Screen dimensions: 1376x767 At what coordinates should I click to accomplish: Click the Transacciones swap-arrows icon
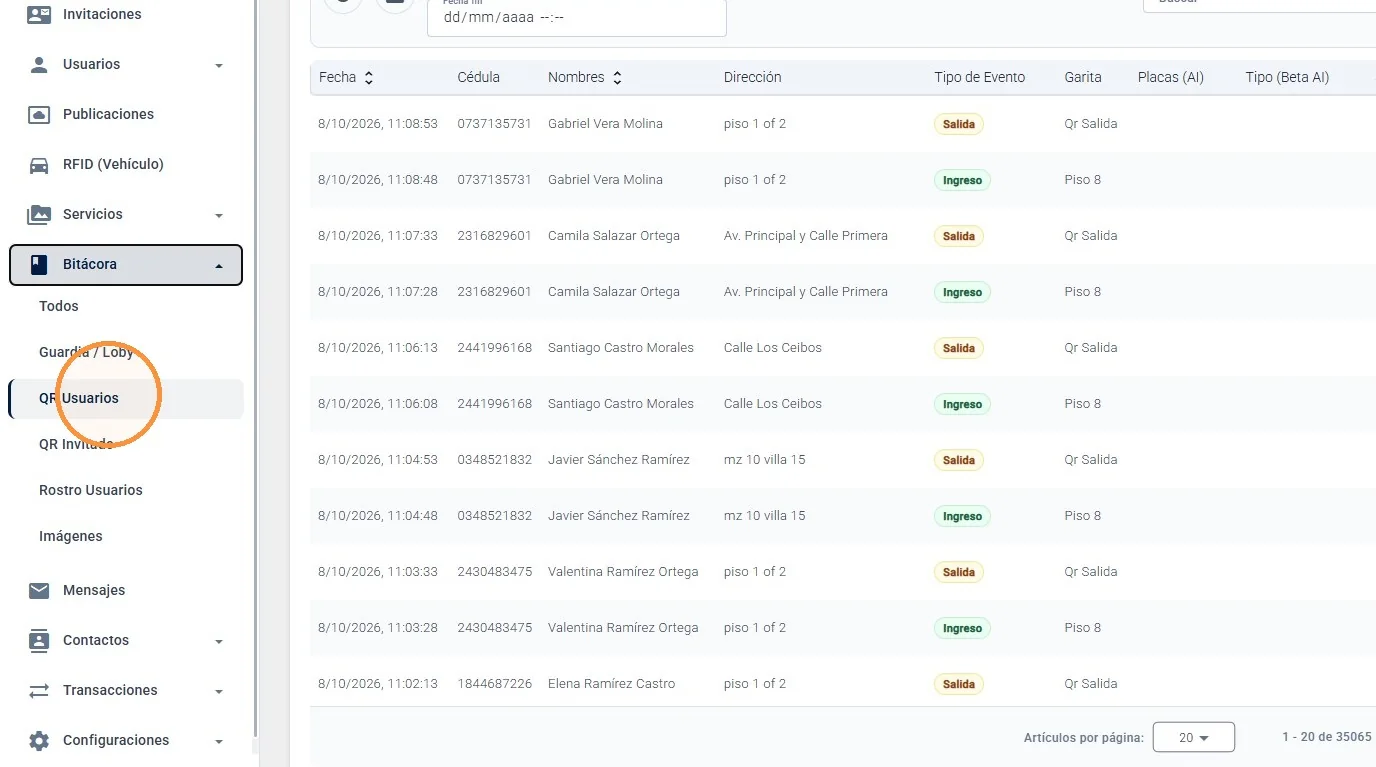[x=39, y=690]
